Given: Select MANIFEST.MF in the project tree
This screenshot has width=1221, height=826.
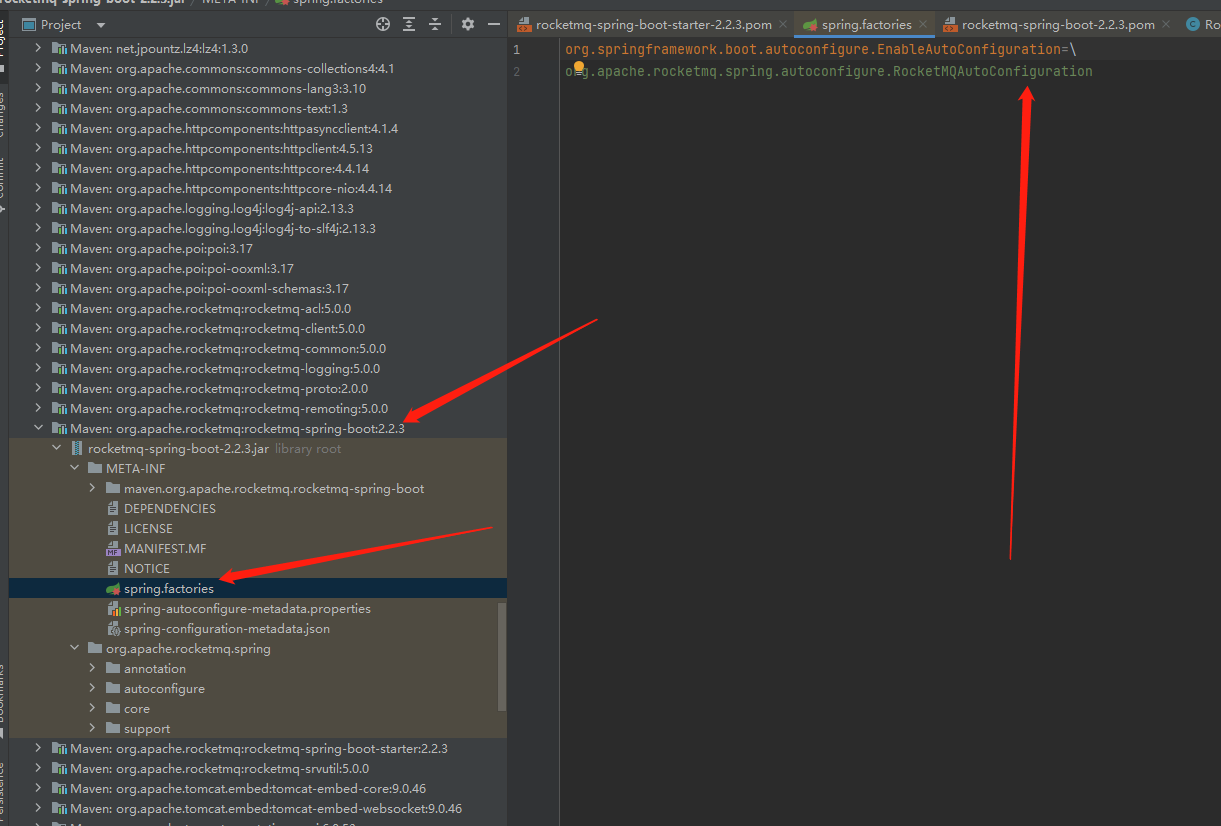Looking at the screenshot, I should click(258, 548).
